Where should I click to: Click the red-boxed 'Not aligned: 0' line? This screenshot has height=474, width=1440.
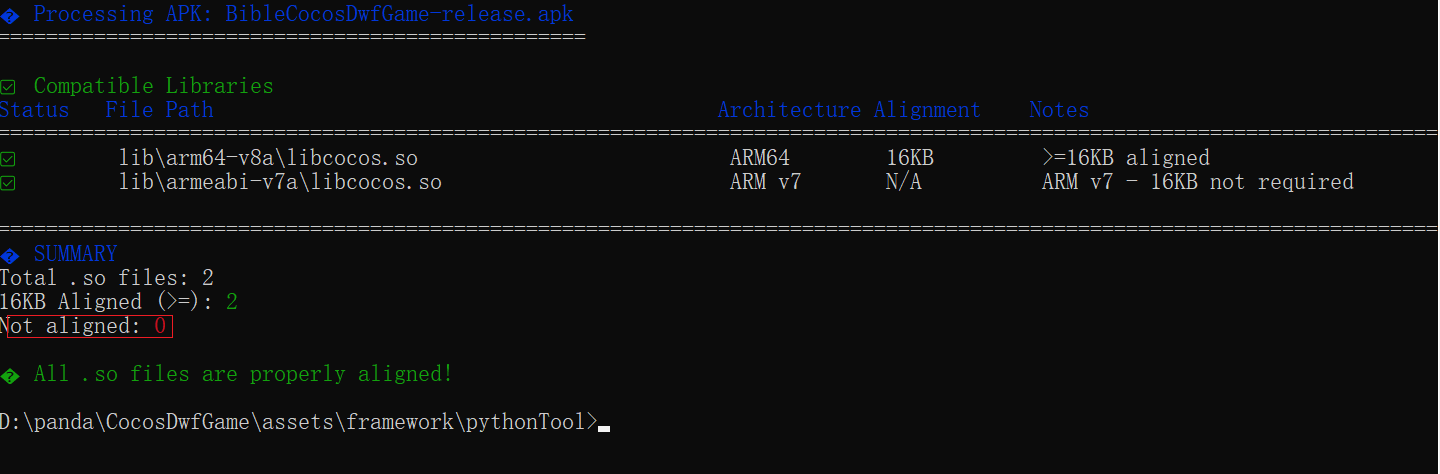pos(86,326)
